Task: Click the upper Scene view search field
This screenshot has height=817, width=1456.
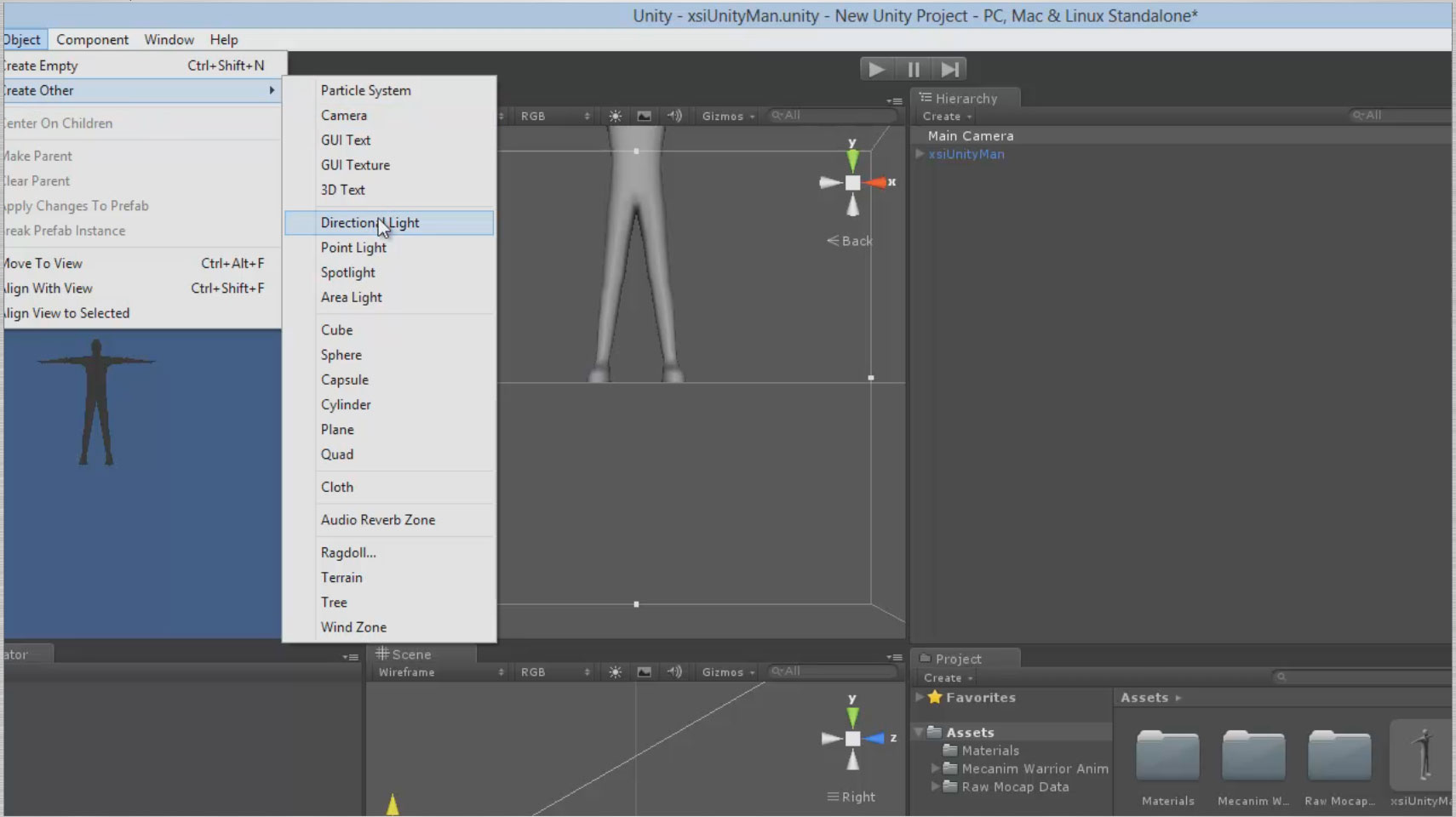Action: point(832,115)
